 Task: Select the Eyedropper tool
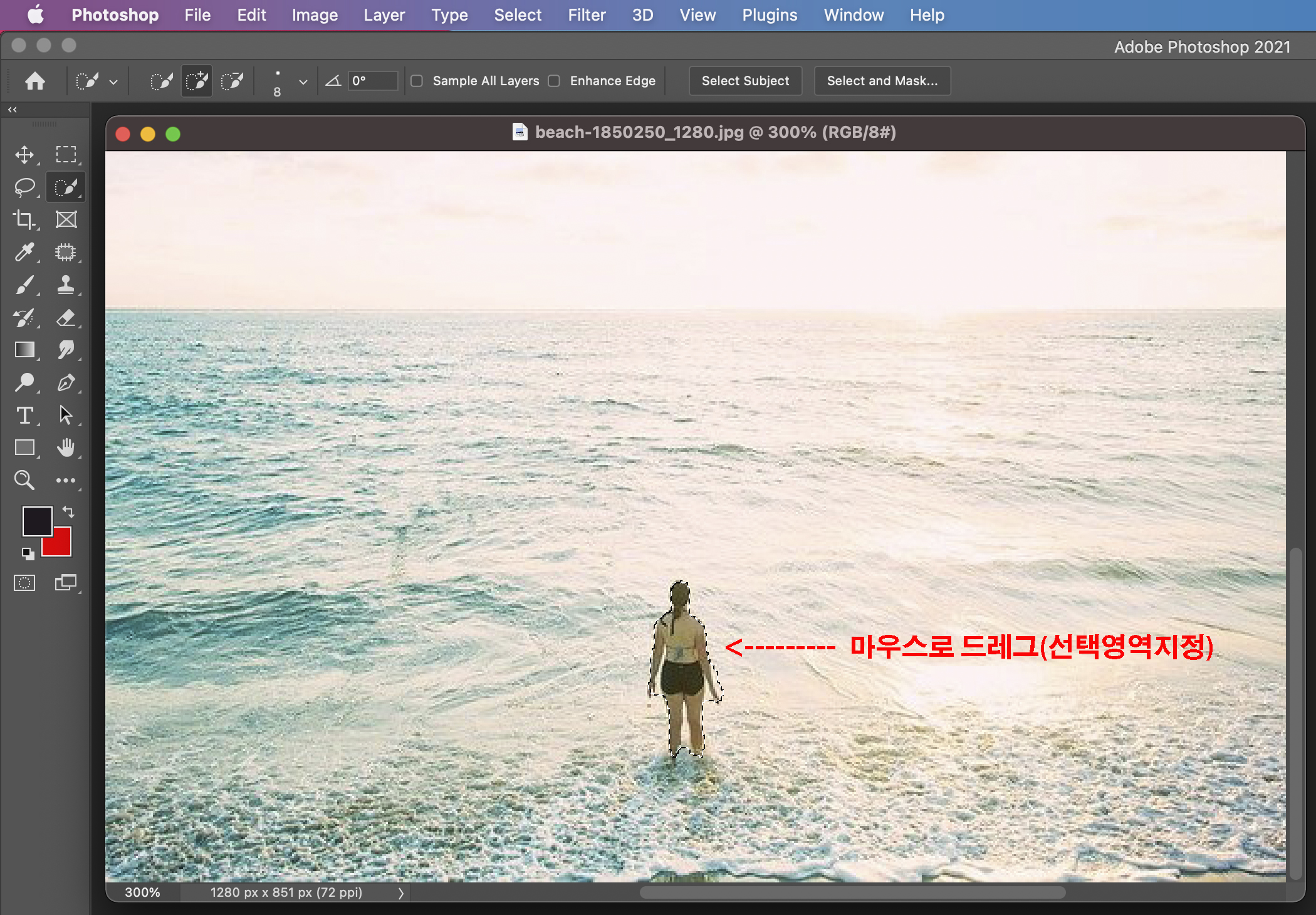pyautogui.click(x=24, y=252)
